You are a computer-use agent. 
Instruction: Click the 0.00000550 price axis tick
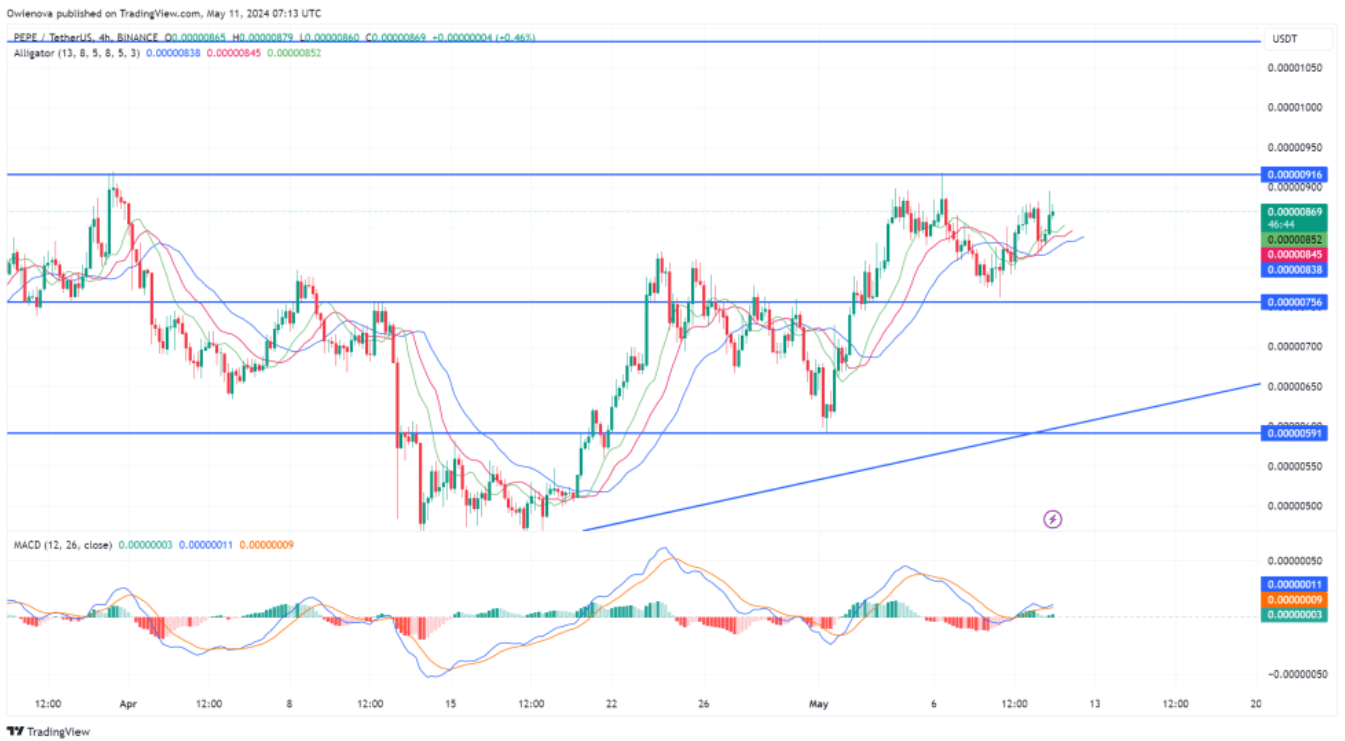1294,466
